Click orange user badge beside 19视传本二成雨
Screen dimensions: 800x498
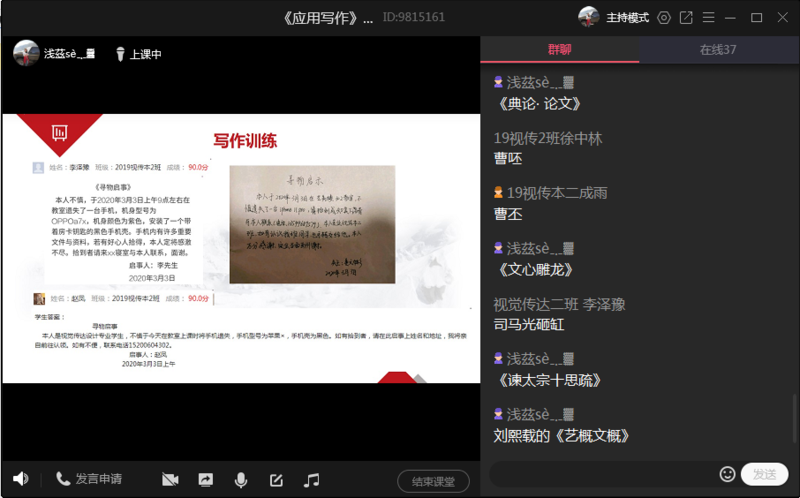coord(498,192)
